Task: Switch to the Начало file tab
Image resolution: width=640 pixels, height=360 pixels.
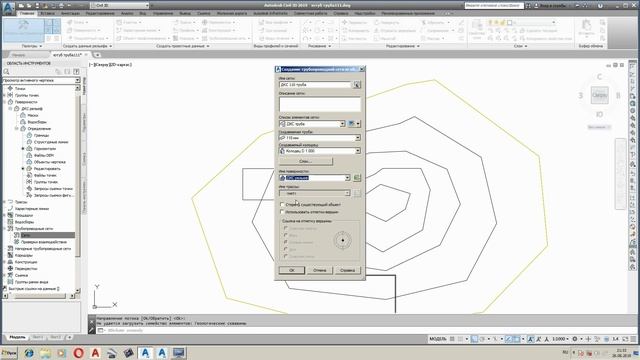Action: [18, 55]
